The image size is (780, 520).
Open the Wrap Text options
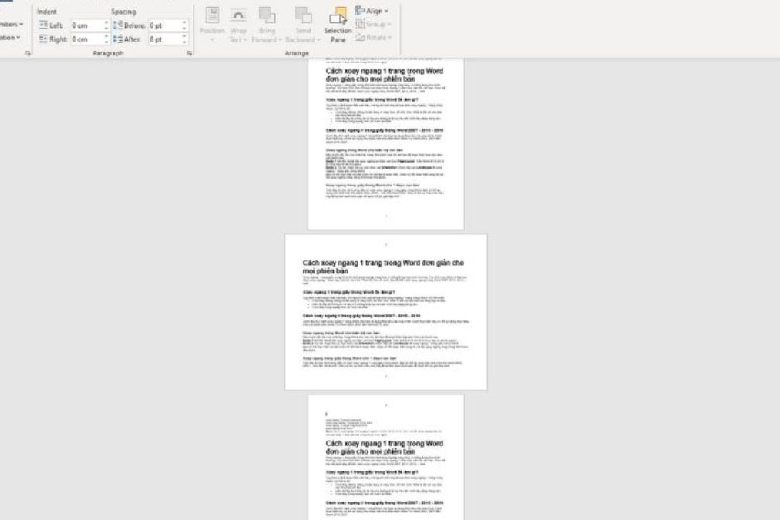point(238,24)
